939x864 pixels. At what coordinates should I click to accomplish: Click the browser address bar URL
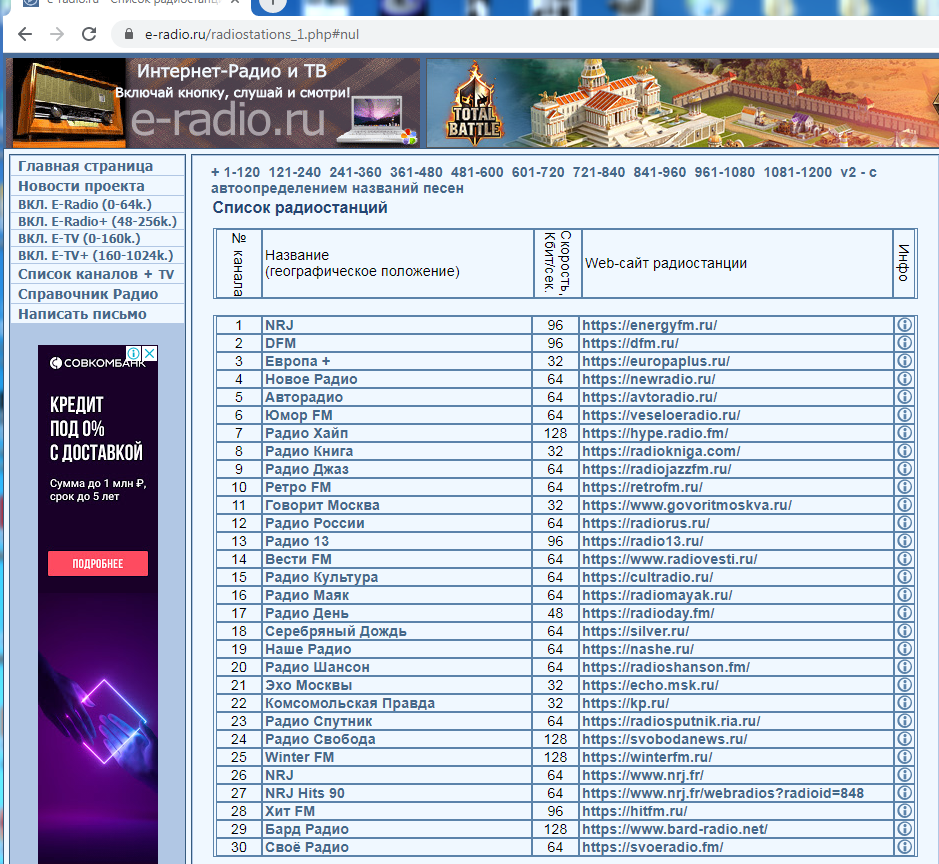click(x=252, y=35)
